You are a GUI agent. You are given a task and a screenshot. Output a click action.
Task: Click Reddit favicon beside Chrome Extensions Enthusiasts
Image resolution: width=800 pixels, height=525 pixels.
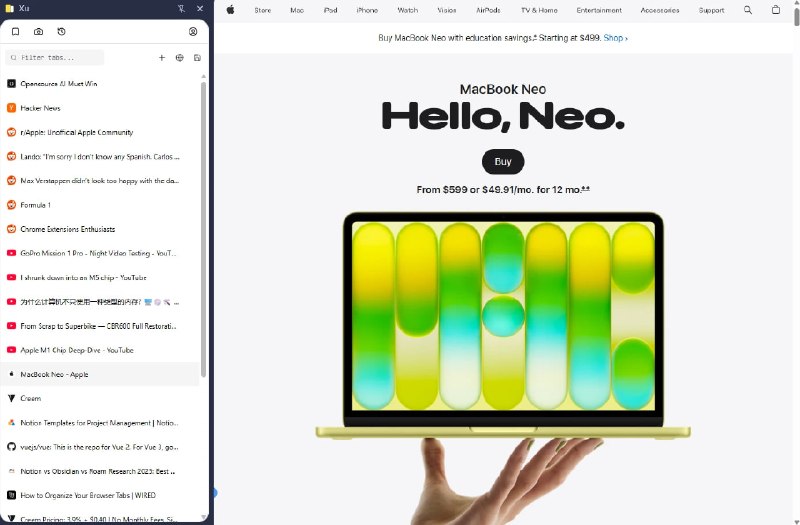pyautogui.click(x=11, y=229)
